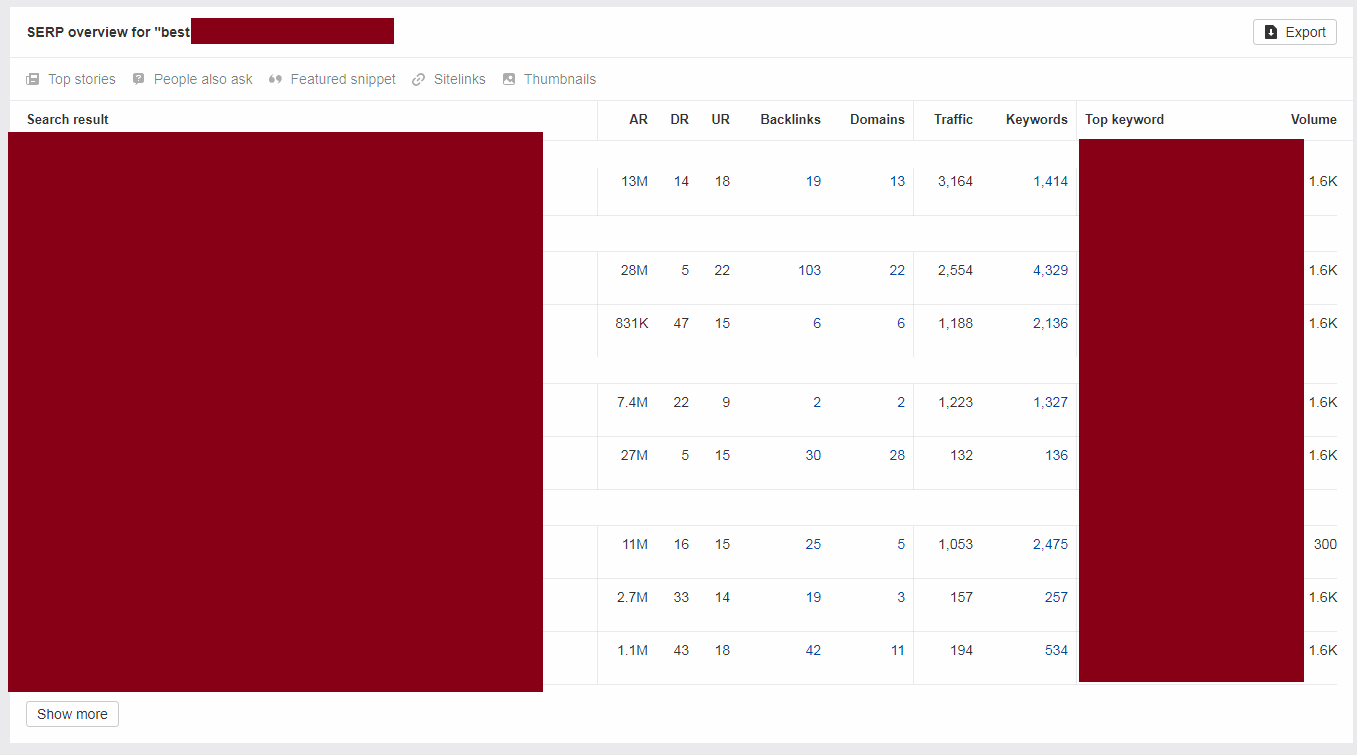Click the UR column header
1357x755 pixels.
click(x=720, y=119)
